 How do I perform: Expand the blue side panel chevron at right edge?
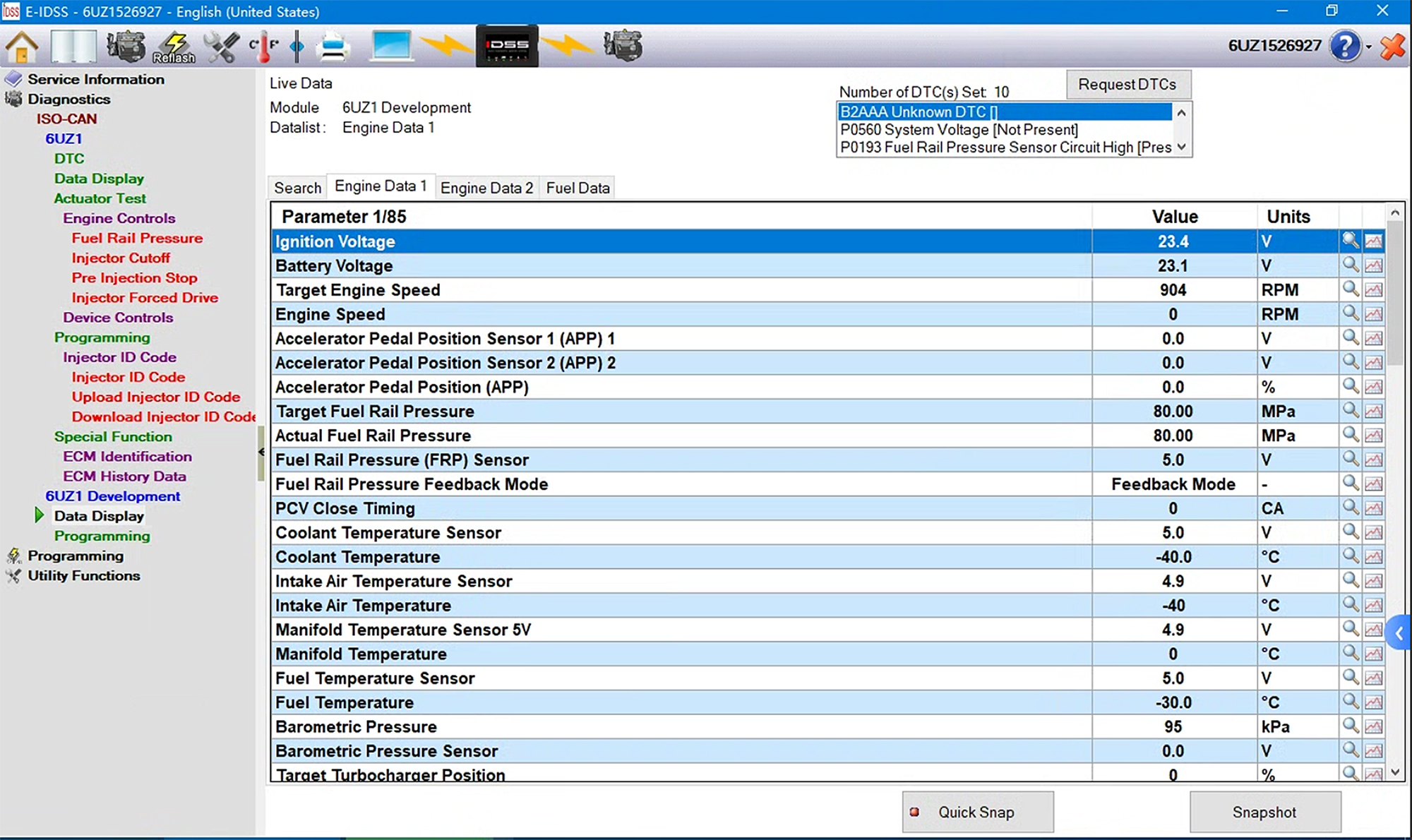tap(1399, 633)
